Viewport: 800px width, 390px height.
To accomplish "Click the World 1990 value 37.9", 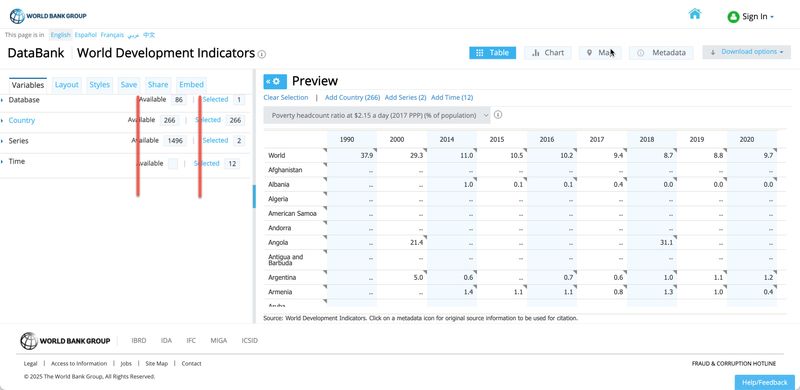I will tap(366, 156).
